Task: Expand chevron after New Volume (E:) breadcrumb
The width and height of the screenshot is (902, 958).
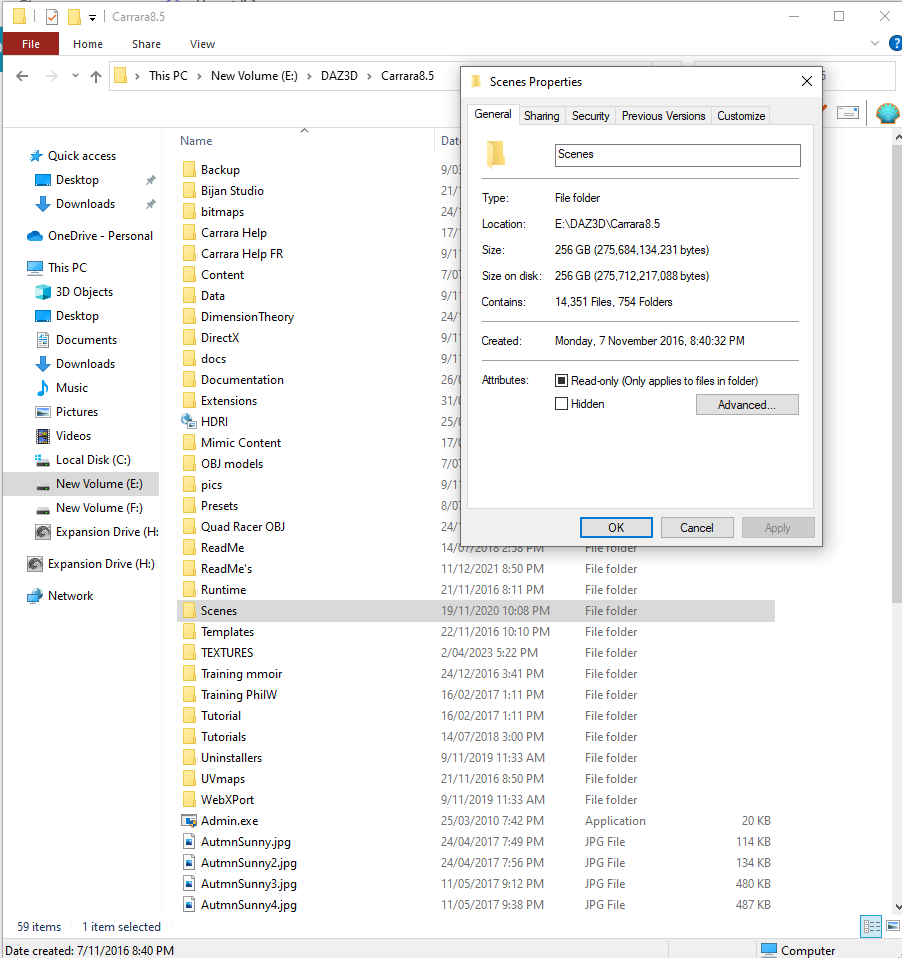Action: [x=309, y=76]
